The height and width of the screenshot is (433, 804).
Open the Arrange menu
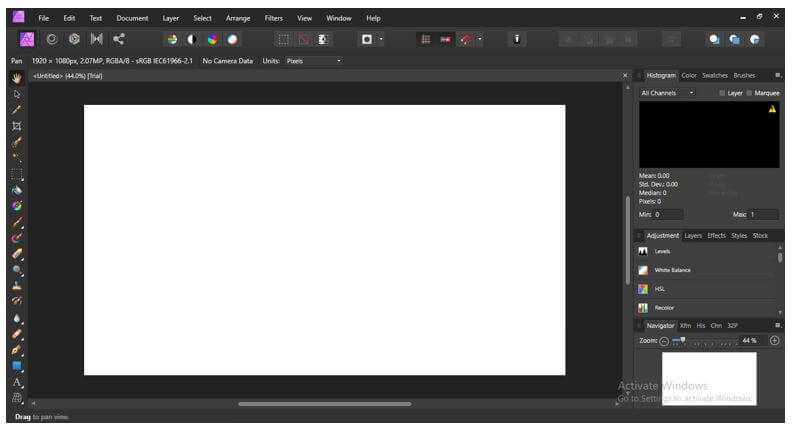click(238, 18)
